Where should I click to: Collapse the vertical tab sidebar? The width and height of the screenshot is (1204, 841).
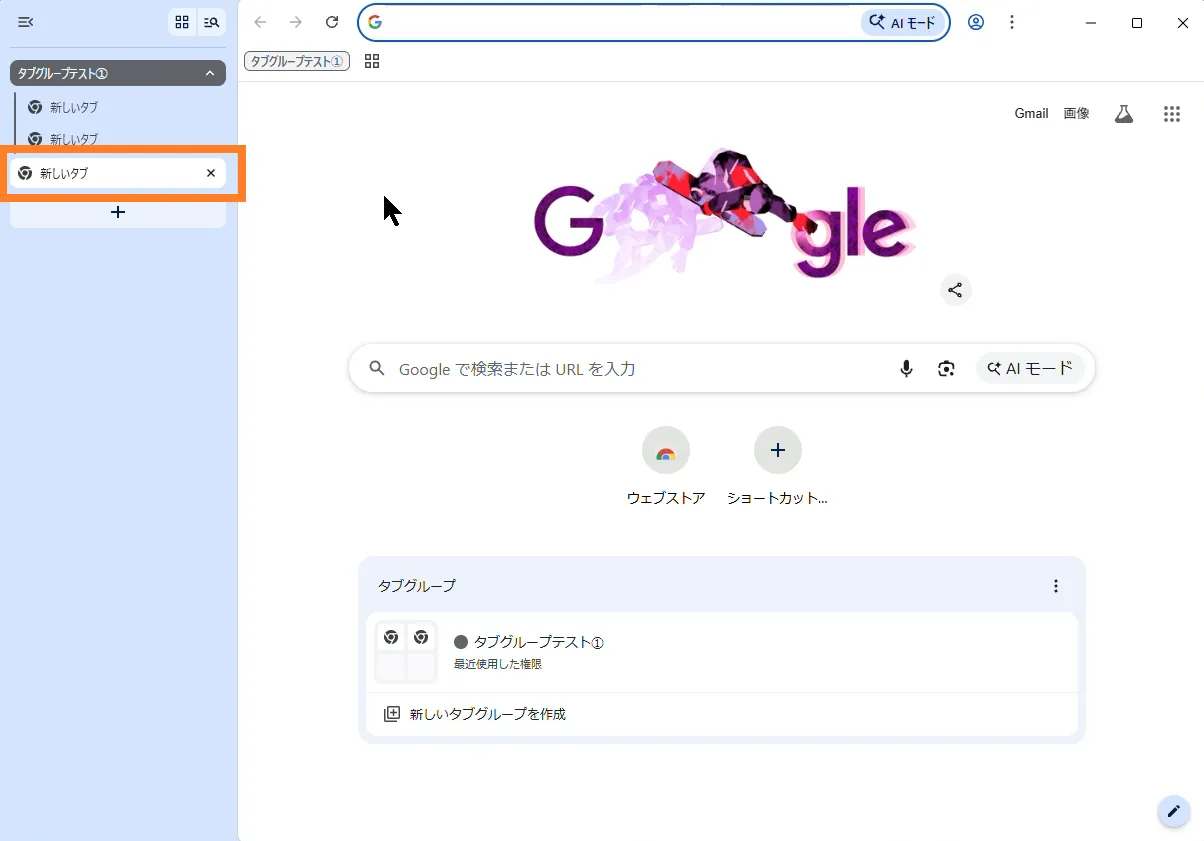[26, 22]
